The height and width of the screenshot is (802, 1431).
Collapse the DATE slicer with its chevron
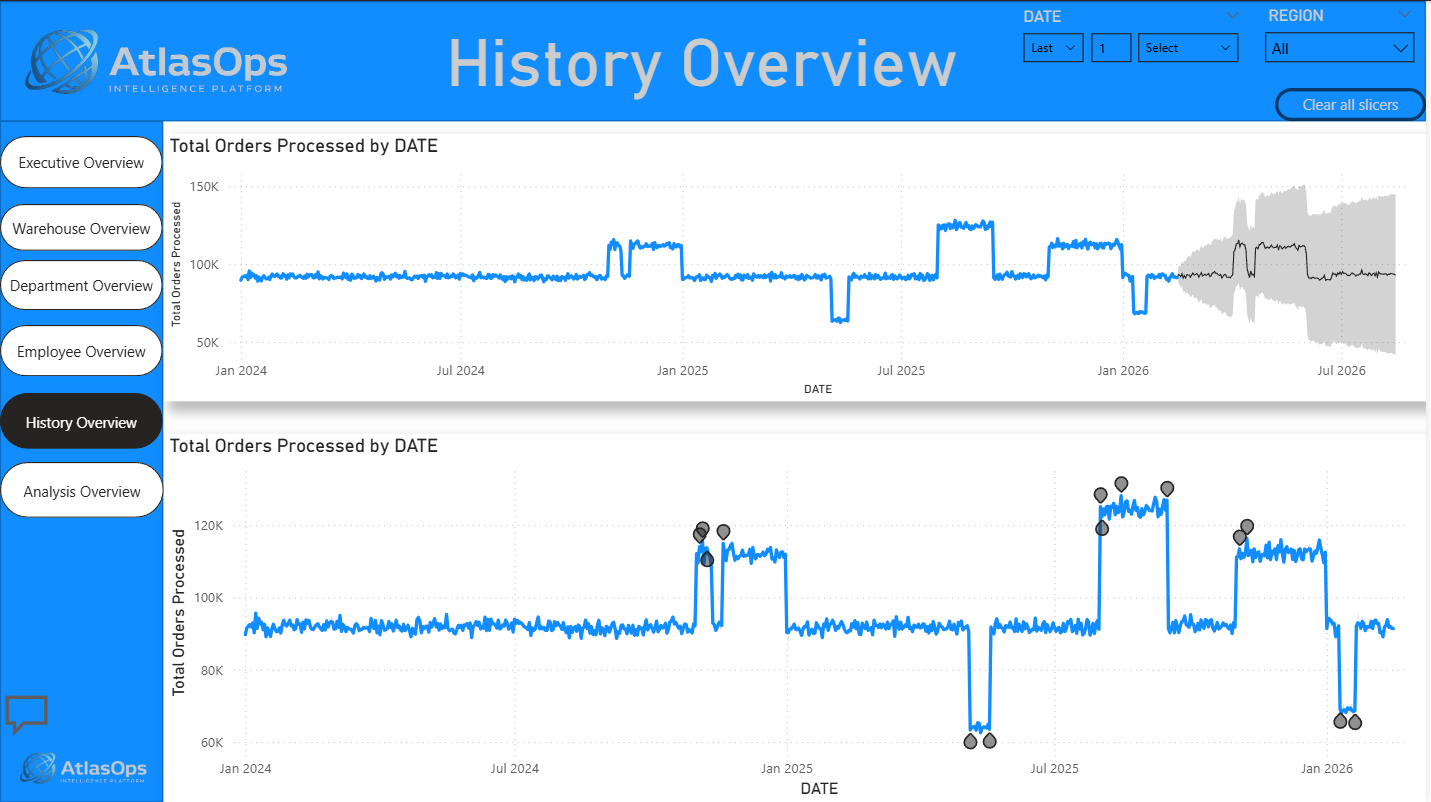pyautogui.click(x=1232, y=15)
